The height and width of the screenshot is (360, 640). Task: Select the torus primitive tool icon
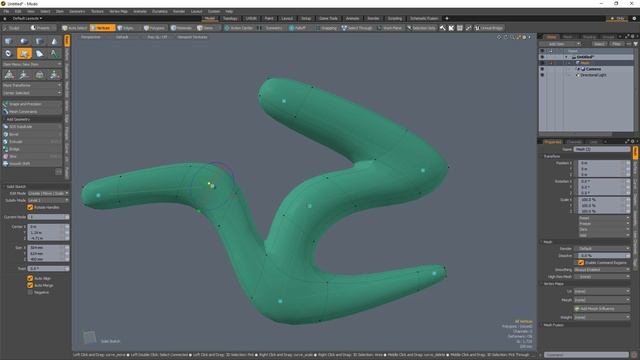[9, 53]
